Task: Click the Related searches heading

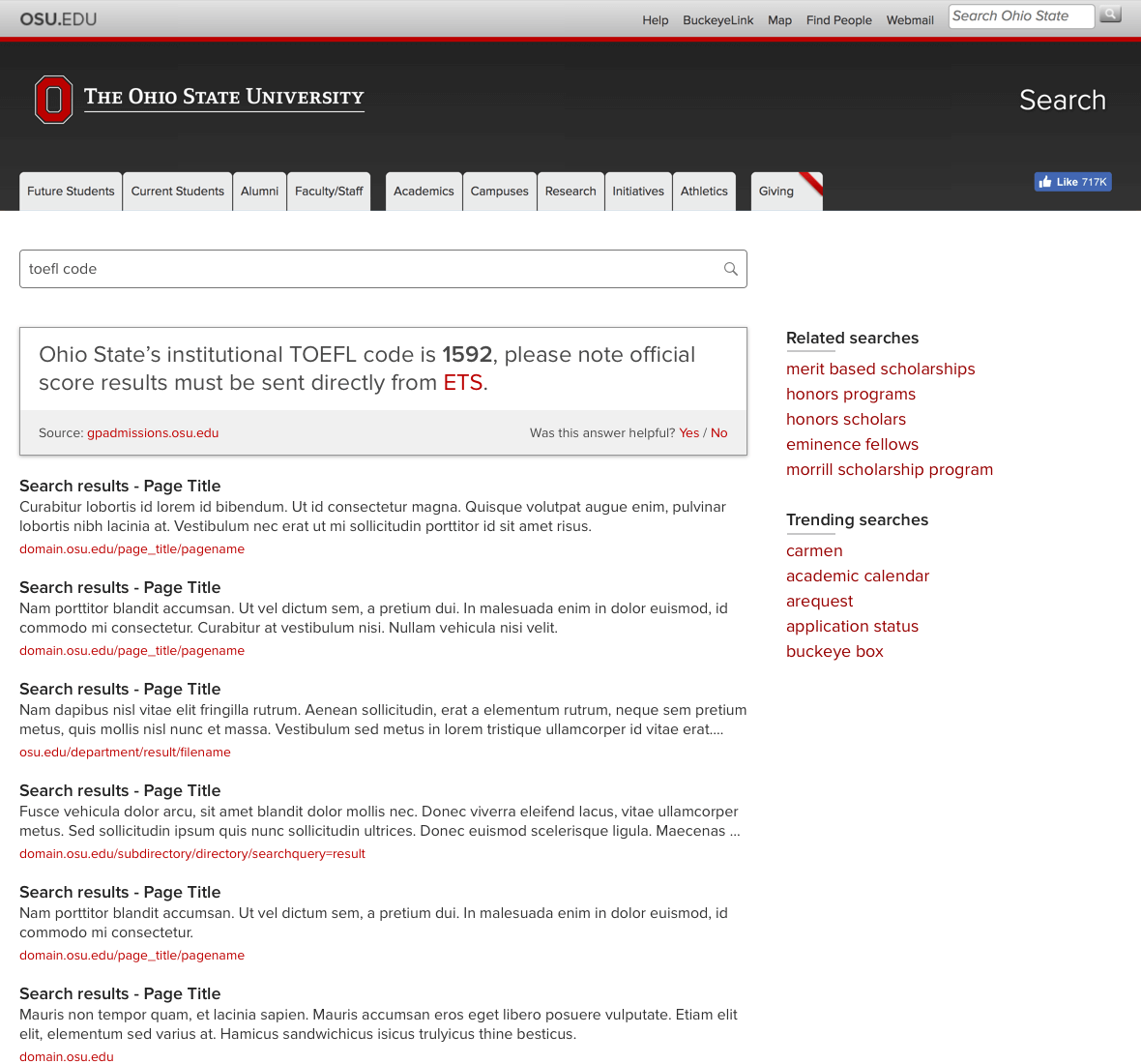Action: coord(852,338)
